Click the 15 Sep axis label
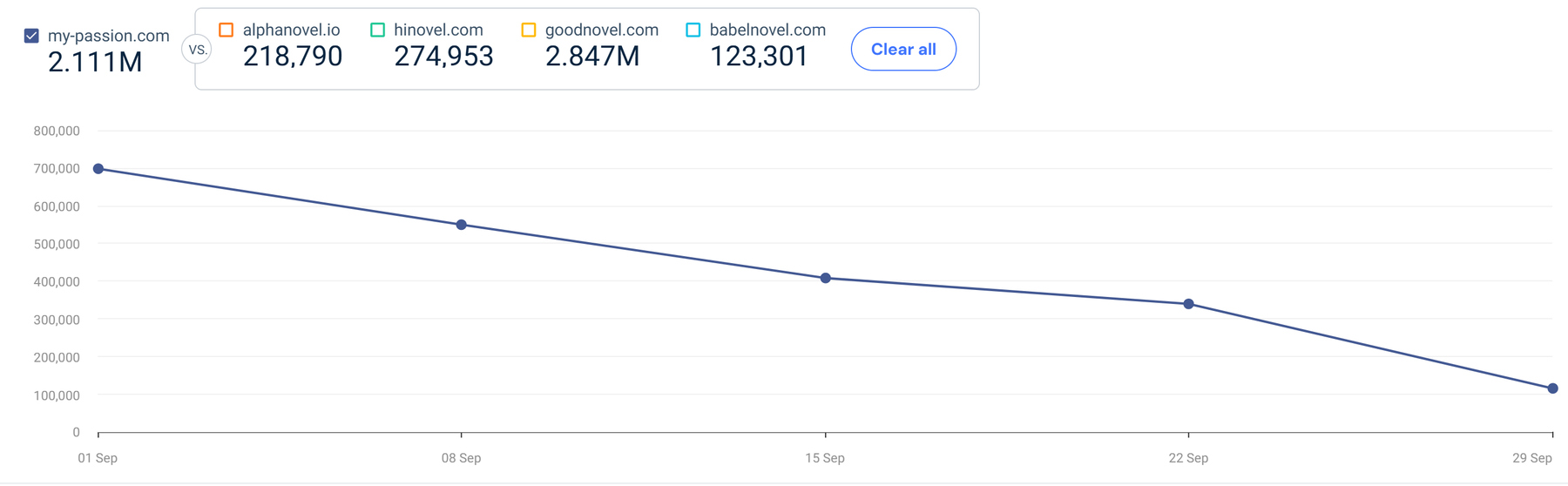 pos(825,458)
